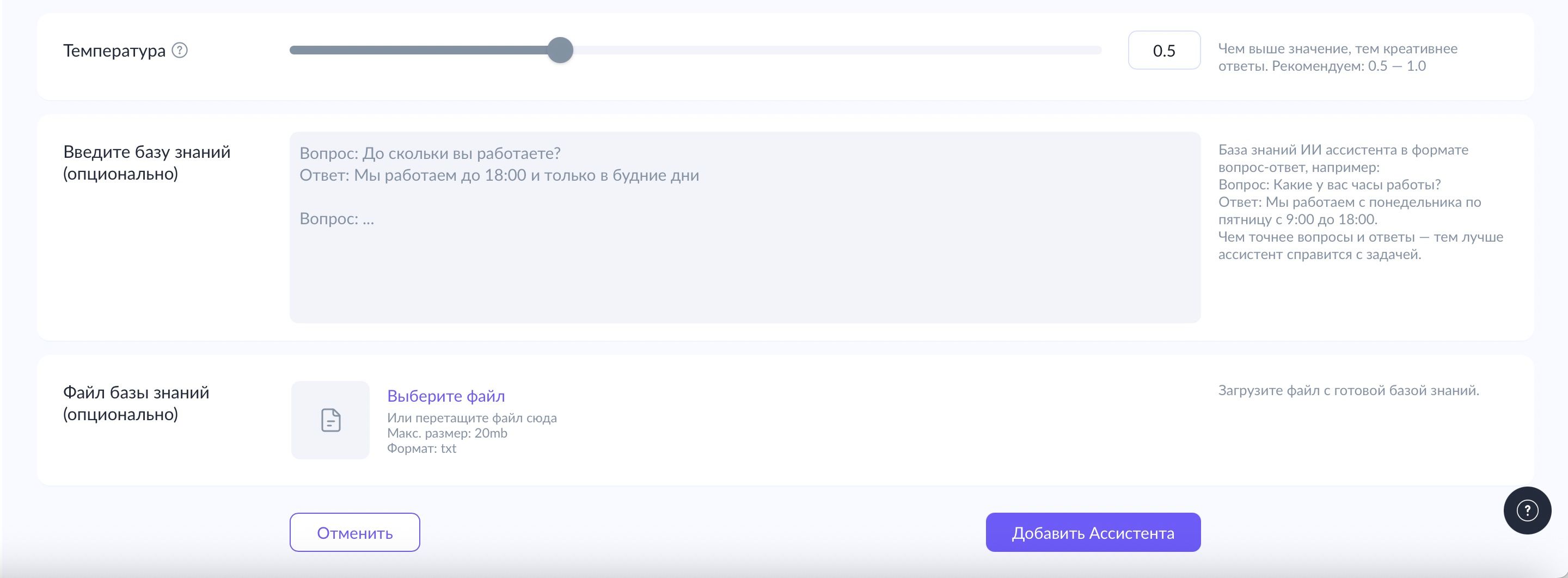Viewport: 1568px width, 578px height.
Task: Click the Или перетащите файл сюда text
Action: (471, 418)
